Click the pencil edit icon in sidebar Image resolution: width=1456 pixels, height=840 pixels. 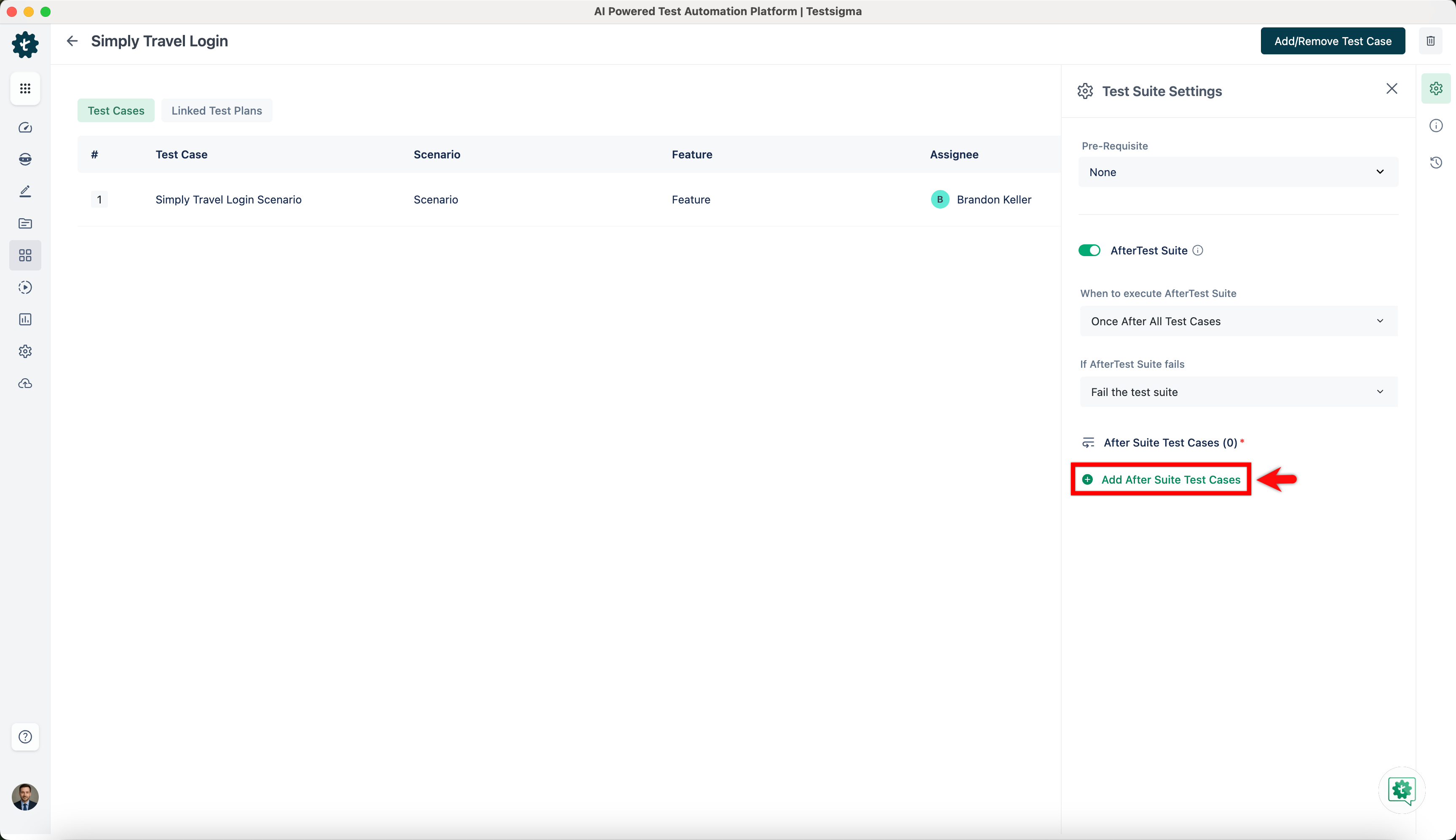pyautogui.click(x=25, y=192)
